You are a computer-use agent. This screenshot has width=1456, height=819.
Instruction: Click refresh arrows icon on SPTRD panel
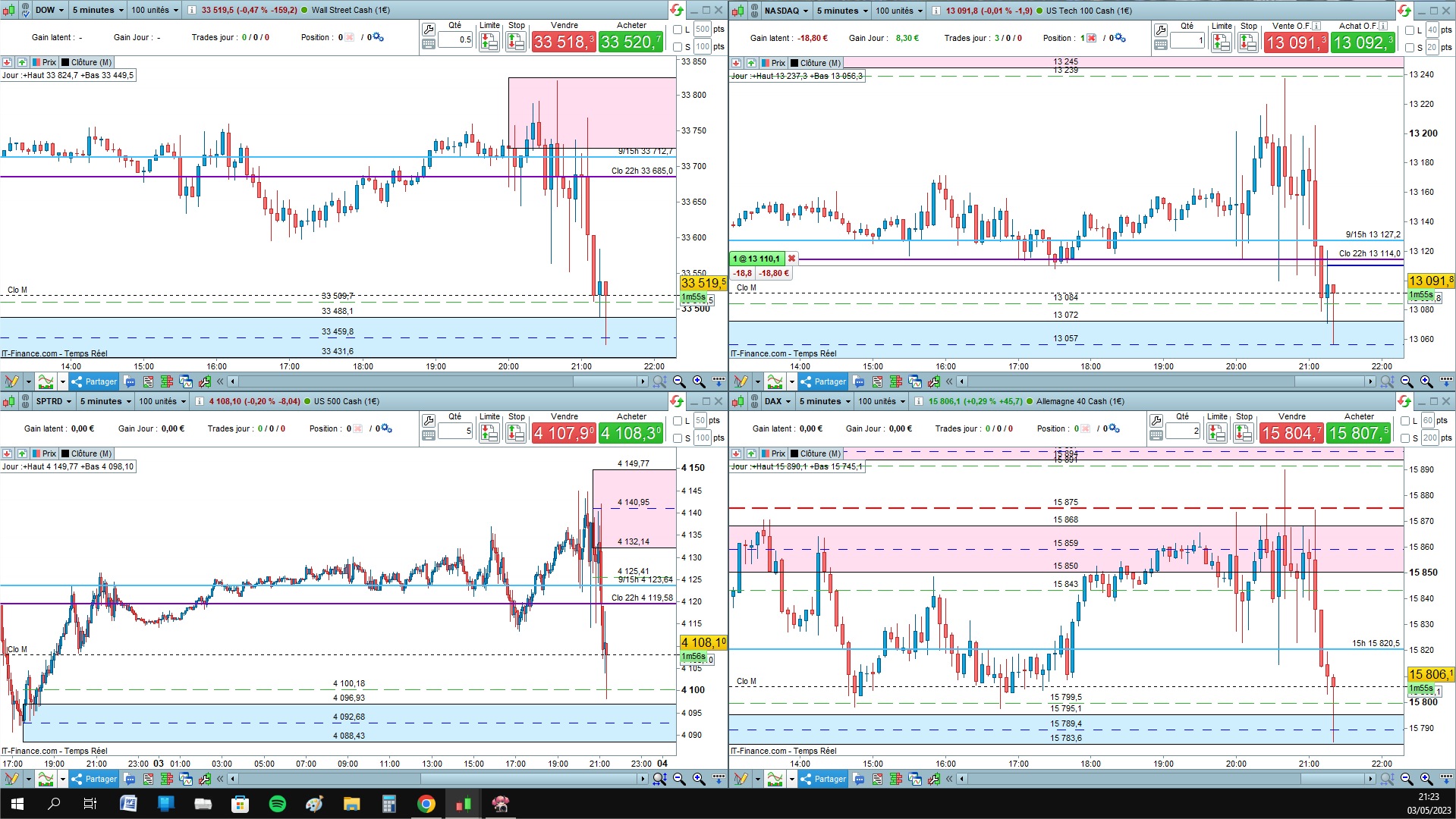(676, 401)
